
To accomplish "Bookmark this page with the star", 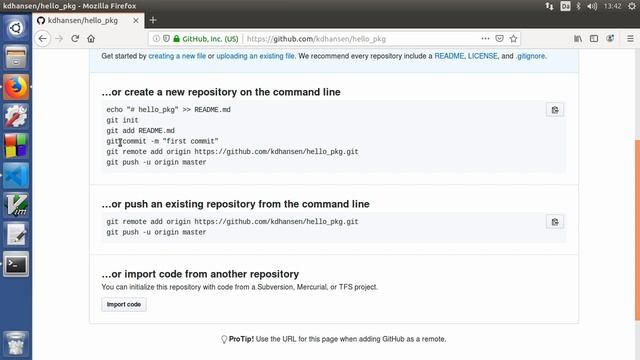I will point(513,39).
